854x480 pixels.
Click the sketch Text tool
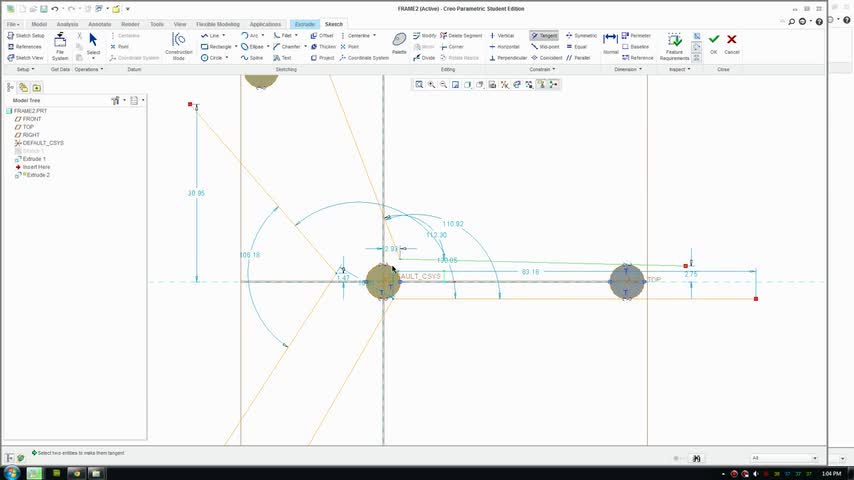click(x=283, y=58)
